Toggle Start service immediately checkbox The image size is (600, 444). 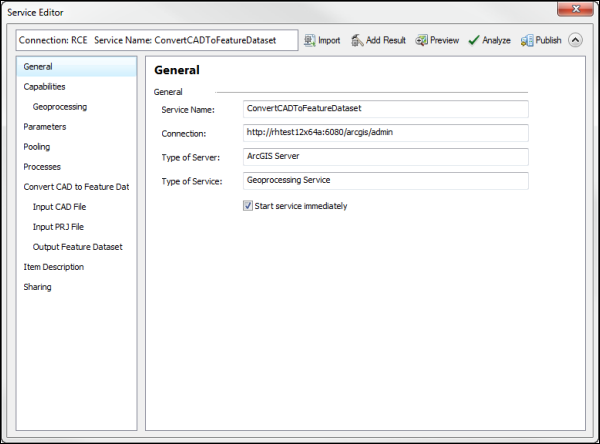click(x=248, y=206)
